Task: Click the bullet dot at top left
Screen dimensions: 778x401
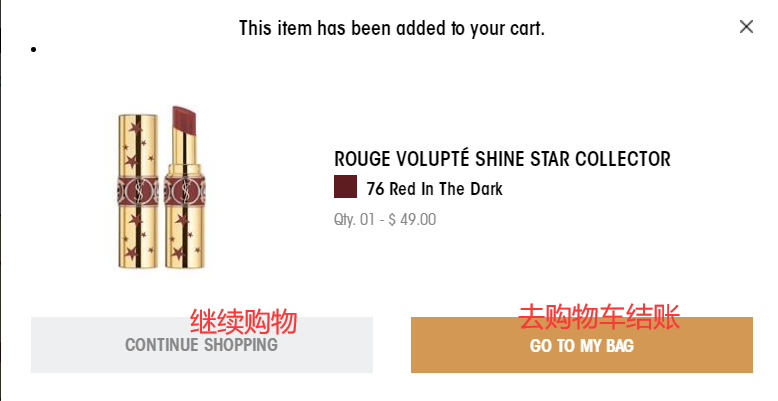Action: click(35, 49)
